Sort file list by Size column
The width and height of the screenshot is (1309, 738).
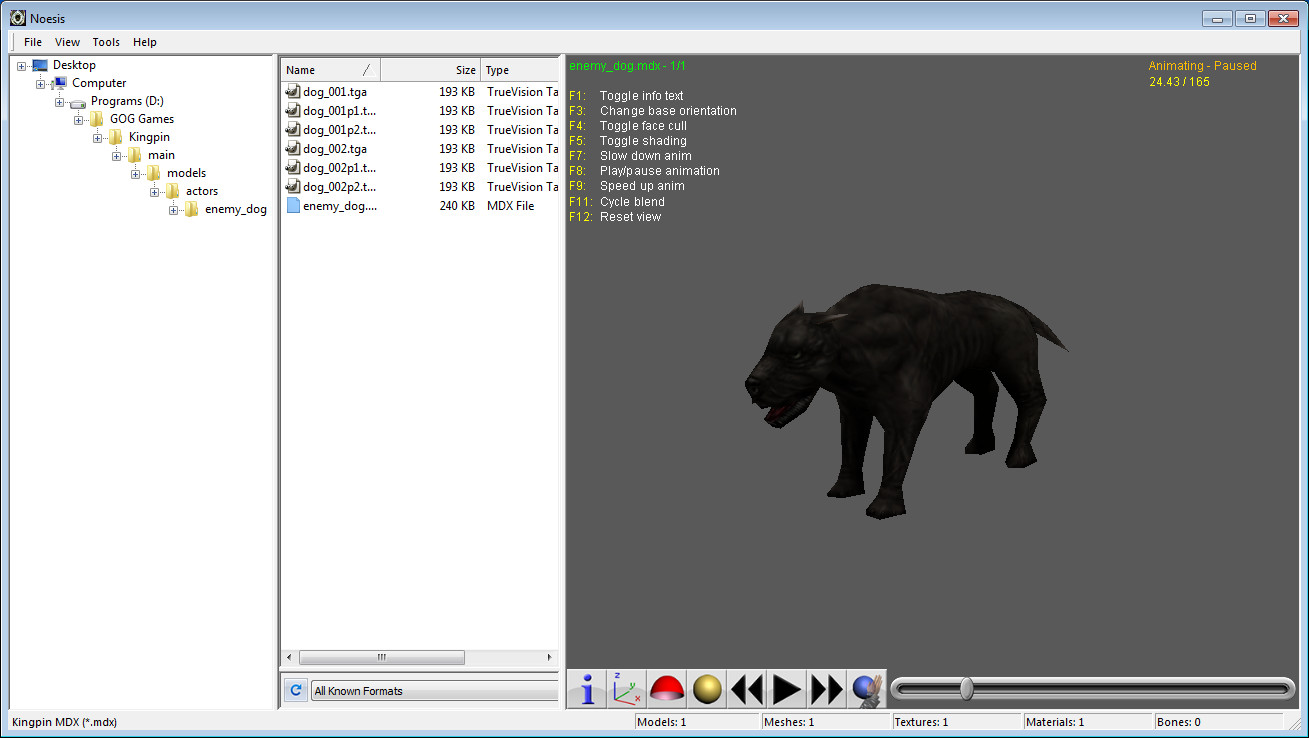point(430,70)
